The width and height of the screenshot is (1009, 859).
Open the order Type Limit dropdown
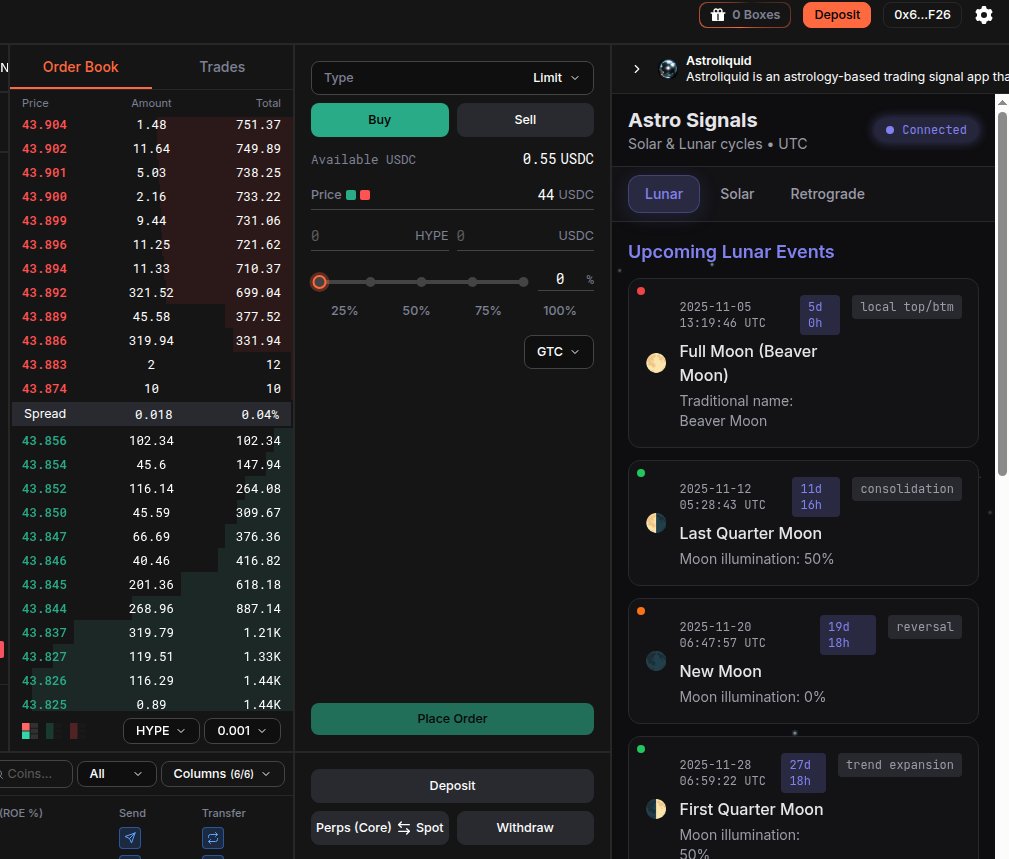tap(452, 78)
